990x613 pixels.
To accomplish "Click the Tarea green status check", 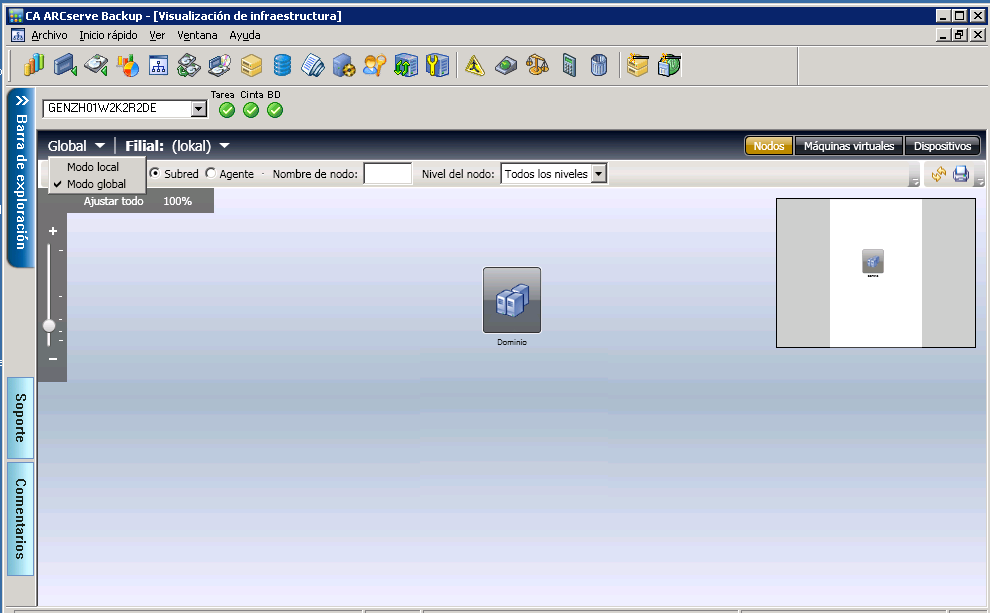I will (x=227, y=110).
